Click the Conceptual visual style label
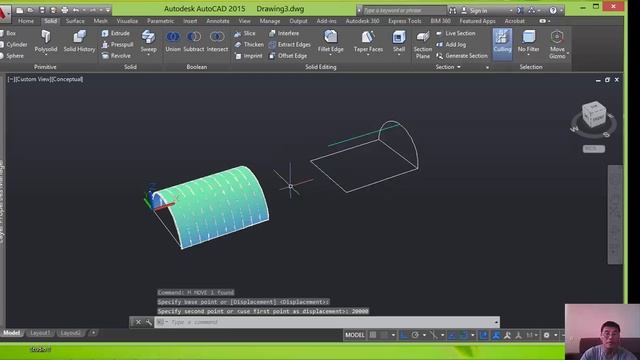Screen dimensions: 640x360 coord(67,79)
